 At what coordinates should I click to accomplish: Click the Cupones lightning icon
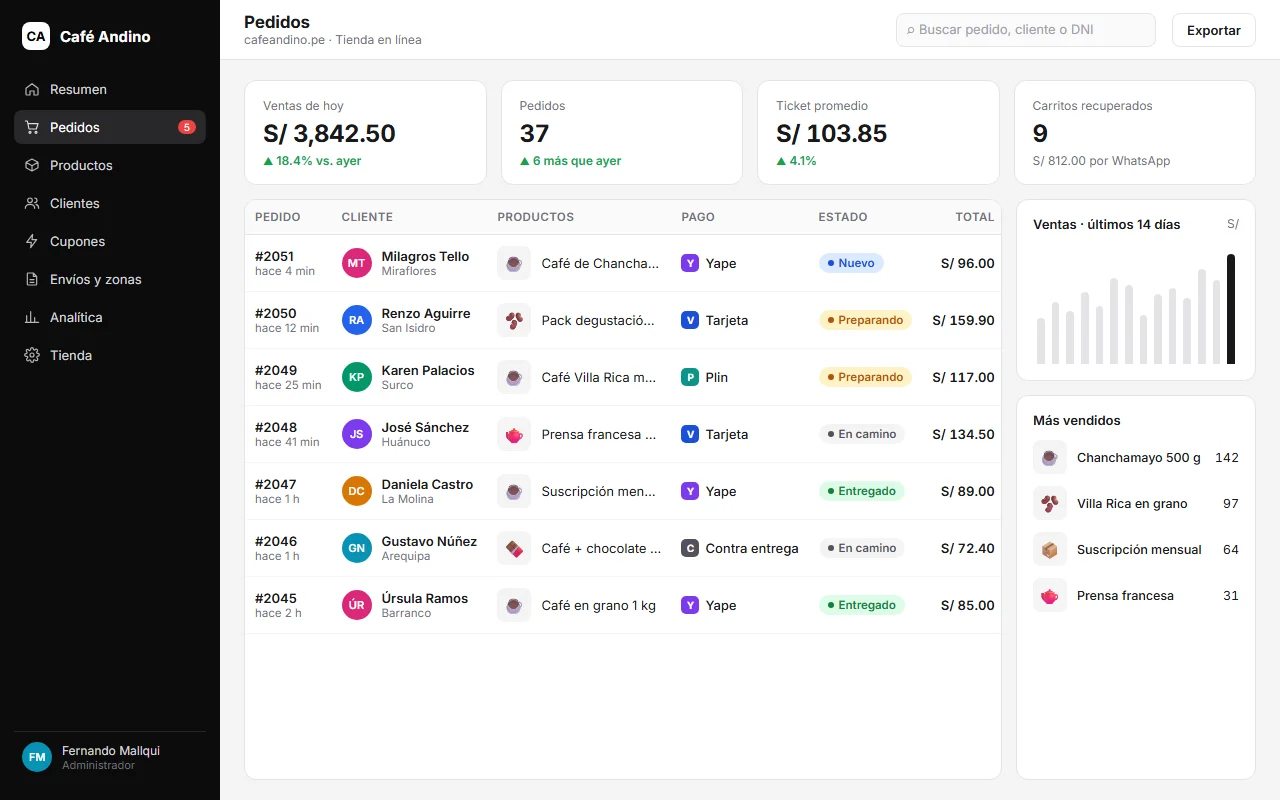coord(32,241)
